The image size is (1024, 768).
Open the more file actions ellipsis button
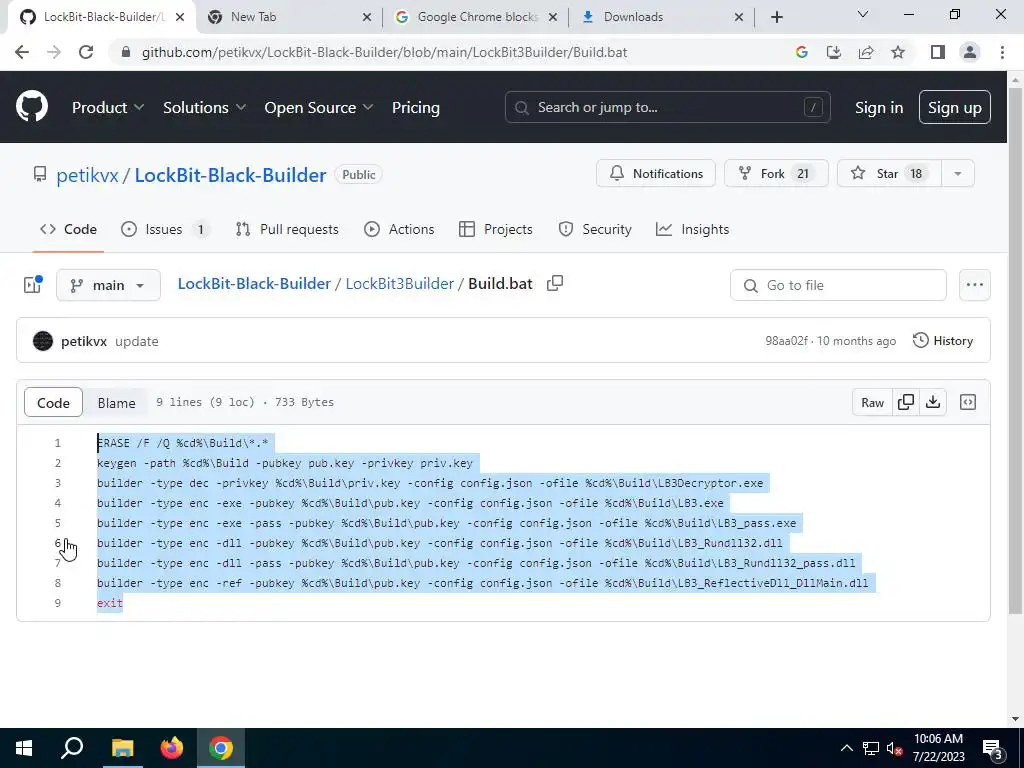tap(974, 285)
